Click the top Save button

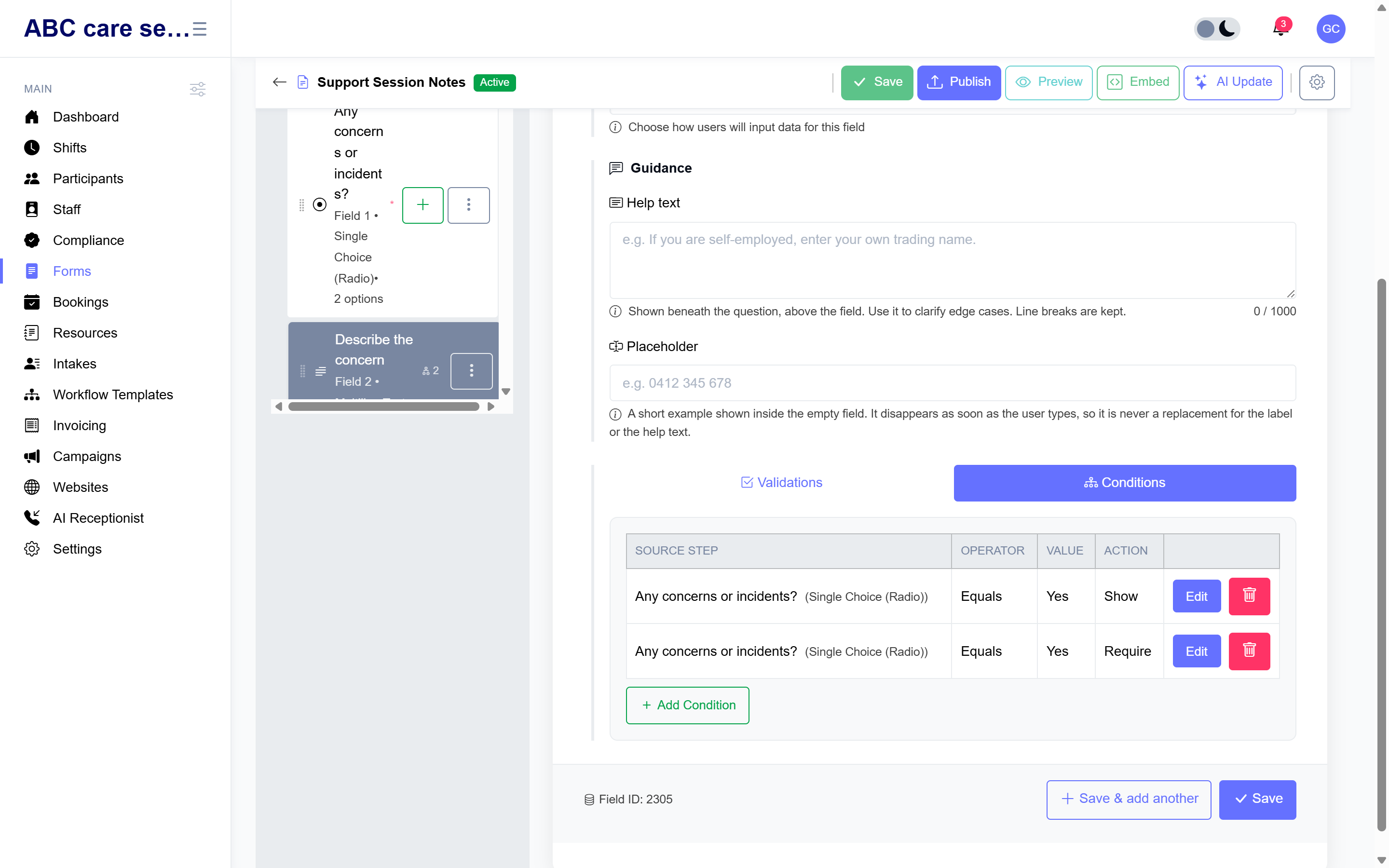[x=876, y=82]
